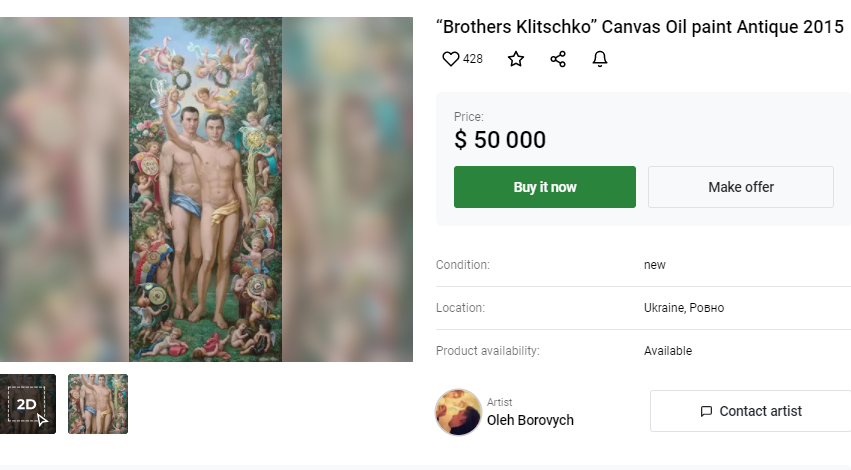This screenshot has width=851, height=470.
Task: Open Oleh Borovych's avatar picture
Action: tap(458, 412)
